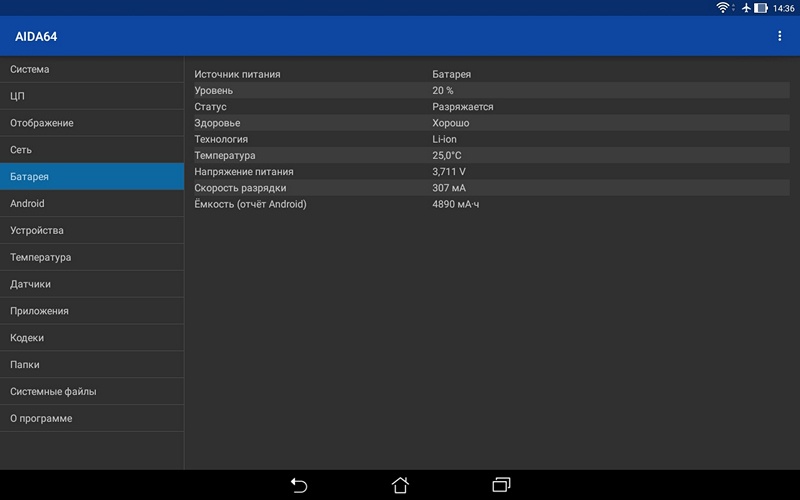Tap the power source value Батарея

tap(452, 74)
